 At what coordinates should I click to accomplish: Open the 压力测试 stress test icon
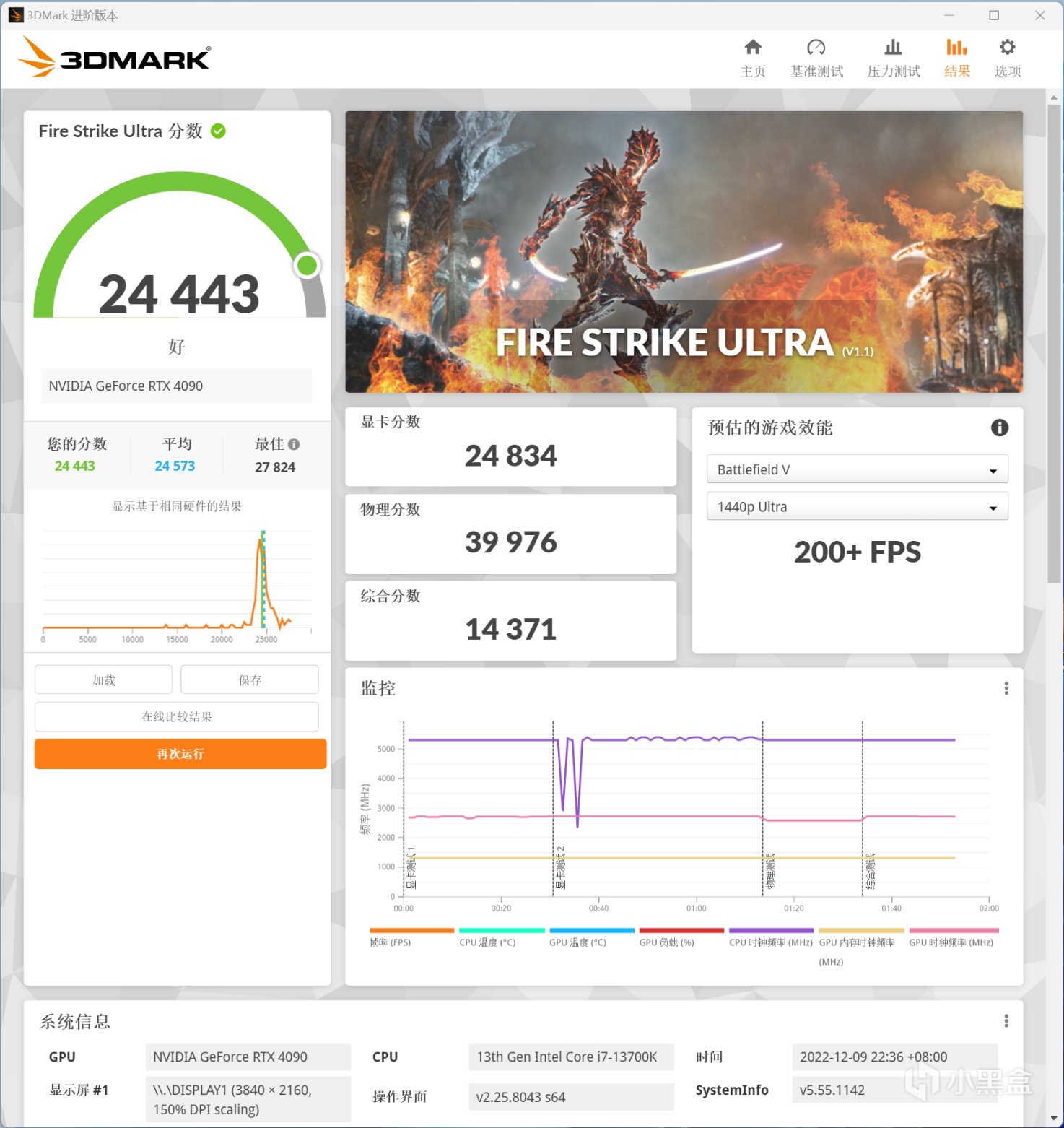click(894, 48)
